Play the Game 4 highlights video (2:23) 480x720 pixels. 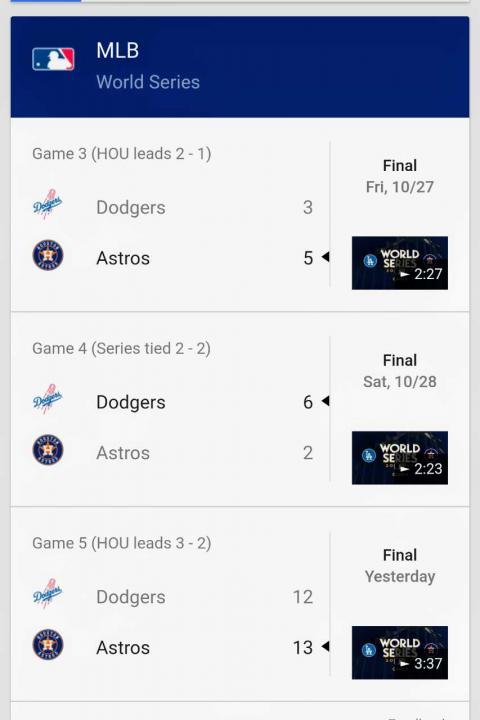tap(400, 458)
